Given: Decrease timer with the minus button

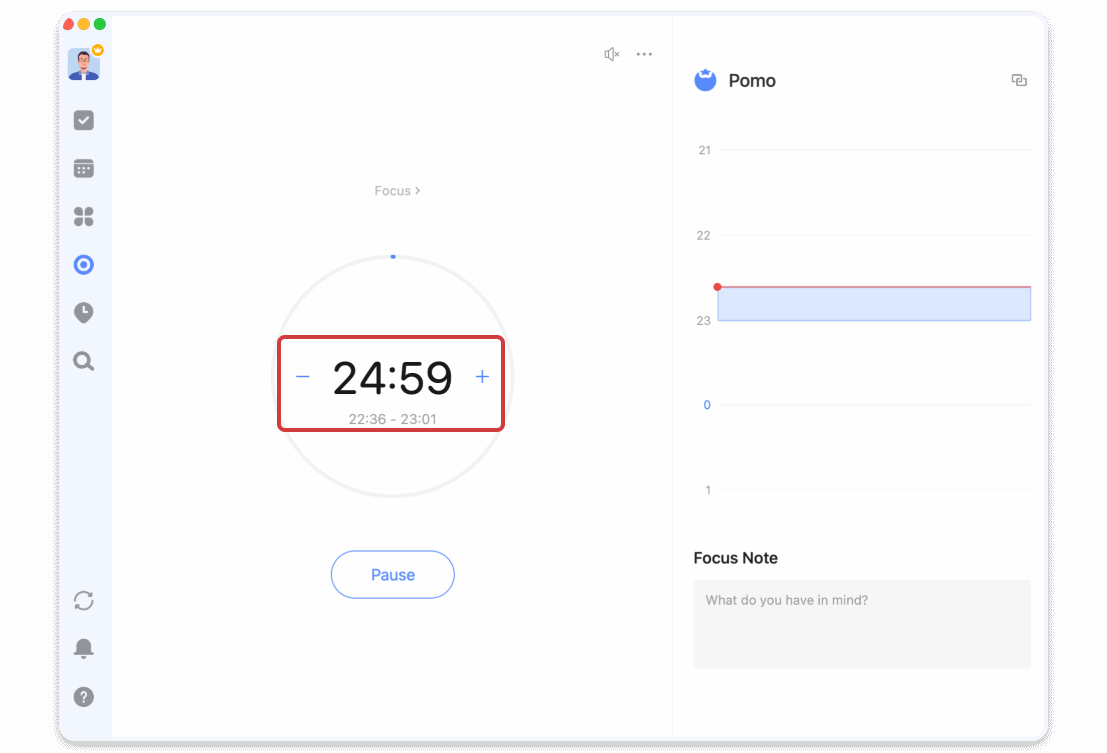Looking at the screenshot, I should pos(303,377).
